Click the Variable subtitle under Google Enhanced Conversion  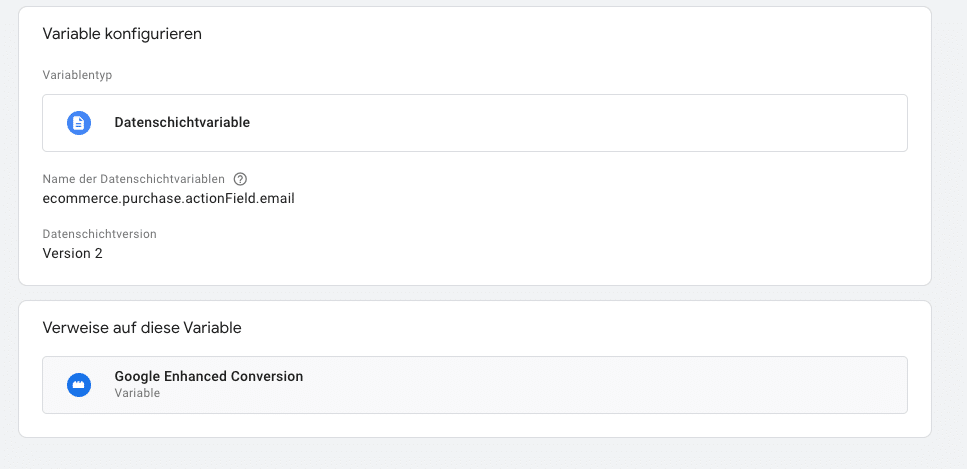(x=137, y=393)
